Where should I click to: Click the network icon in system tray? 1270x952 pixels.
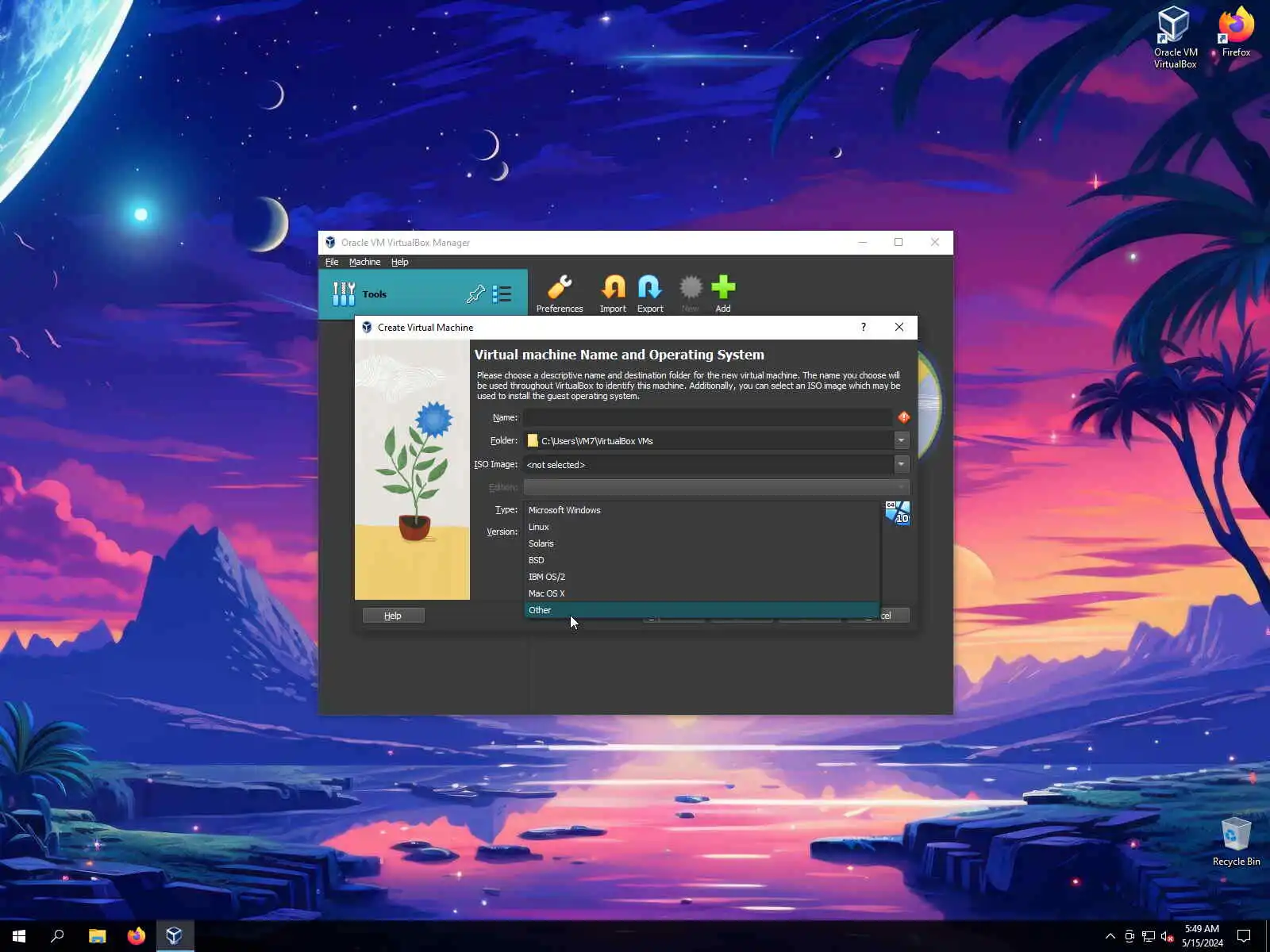pyautogui.click(x=1149, y=936)
